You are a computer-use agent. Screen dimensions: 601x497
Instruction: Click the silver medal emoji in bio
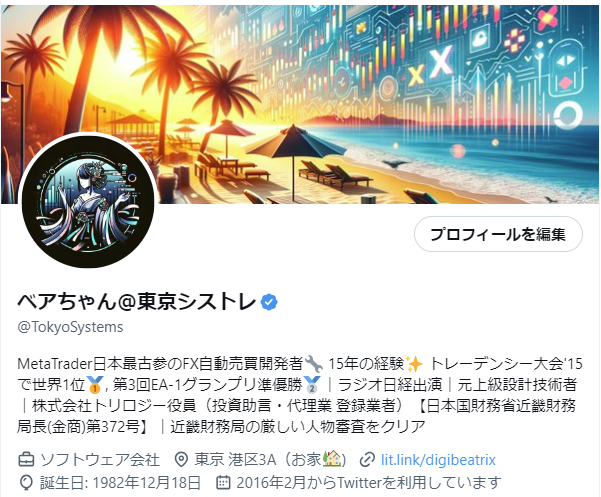(312, 385)
